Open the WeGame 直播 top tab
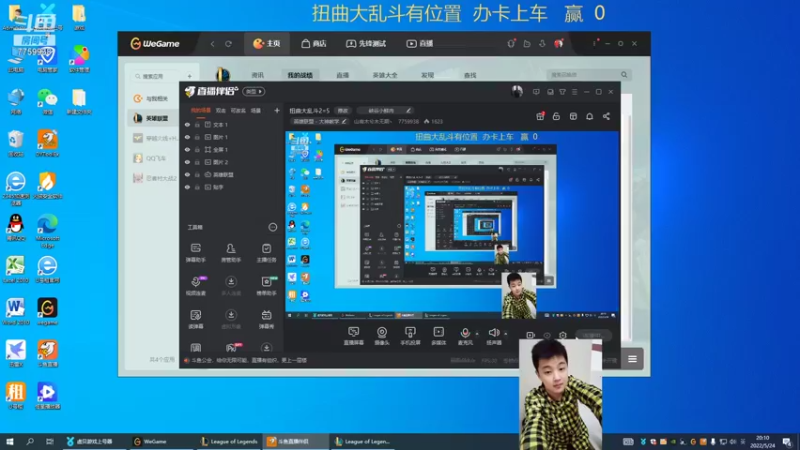 (x=420, y=44)
